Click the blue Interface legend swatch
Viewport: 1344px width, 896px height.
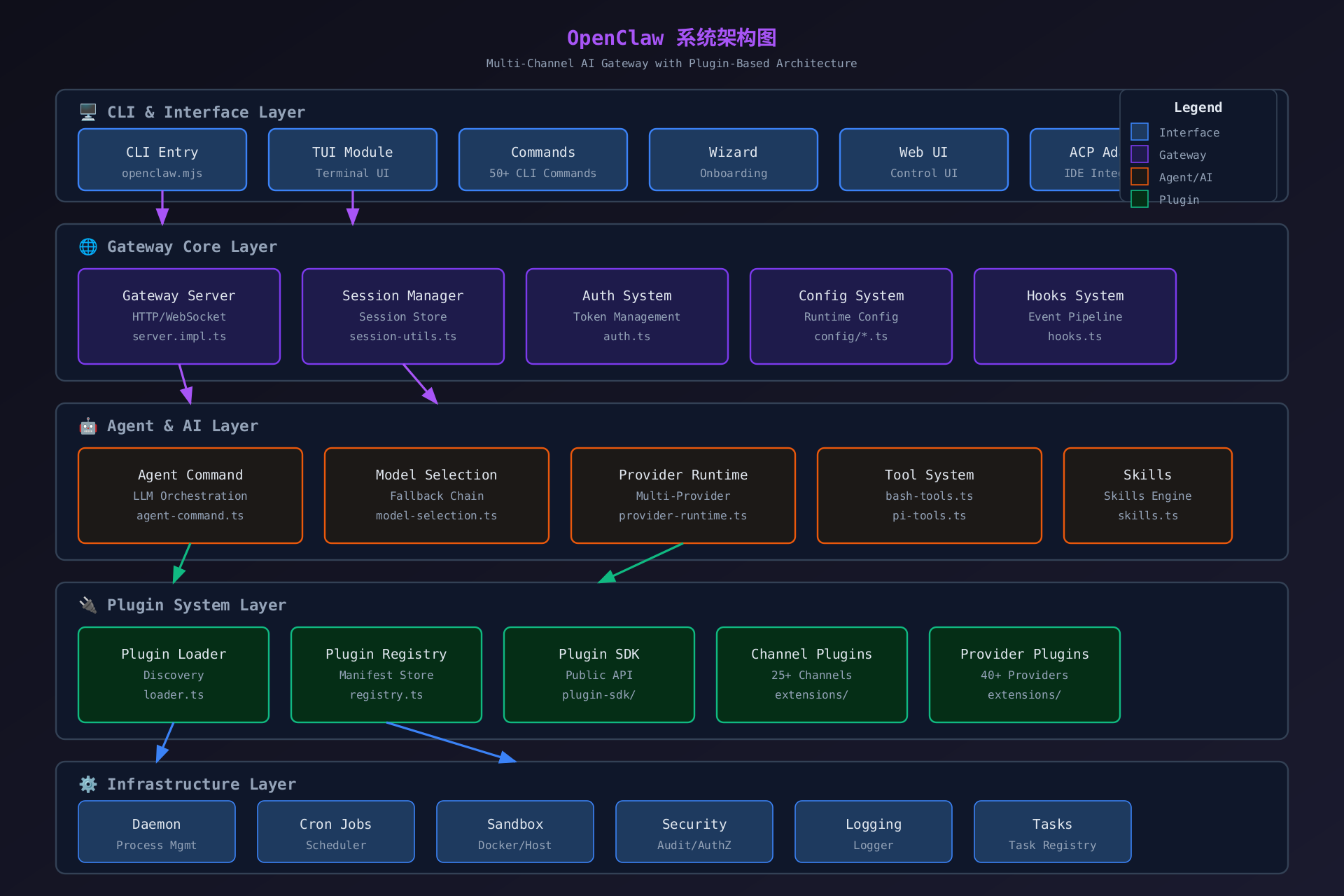[1140, 132]
